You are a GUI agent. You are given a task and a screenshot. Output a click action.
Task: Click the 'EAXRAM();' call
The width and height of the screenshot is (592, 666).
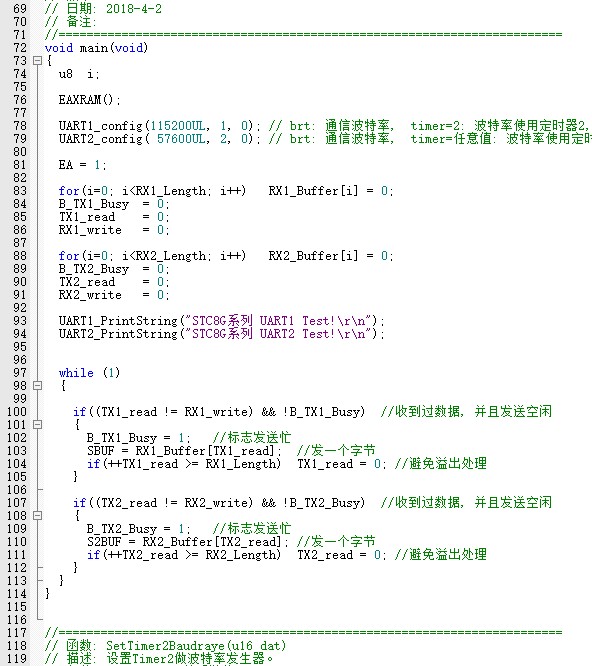pyautogui.click(x=90, y=100)
